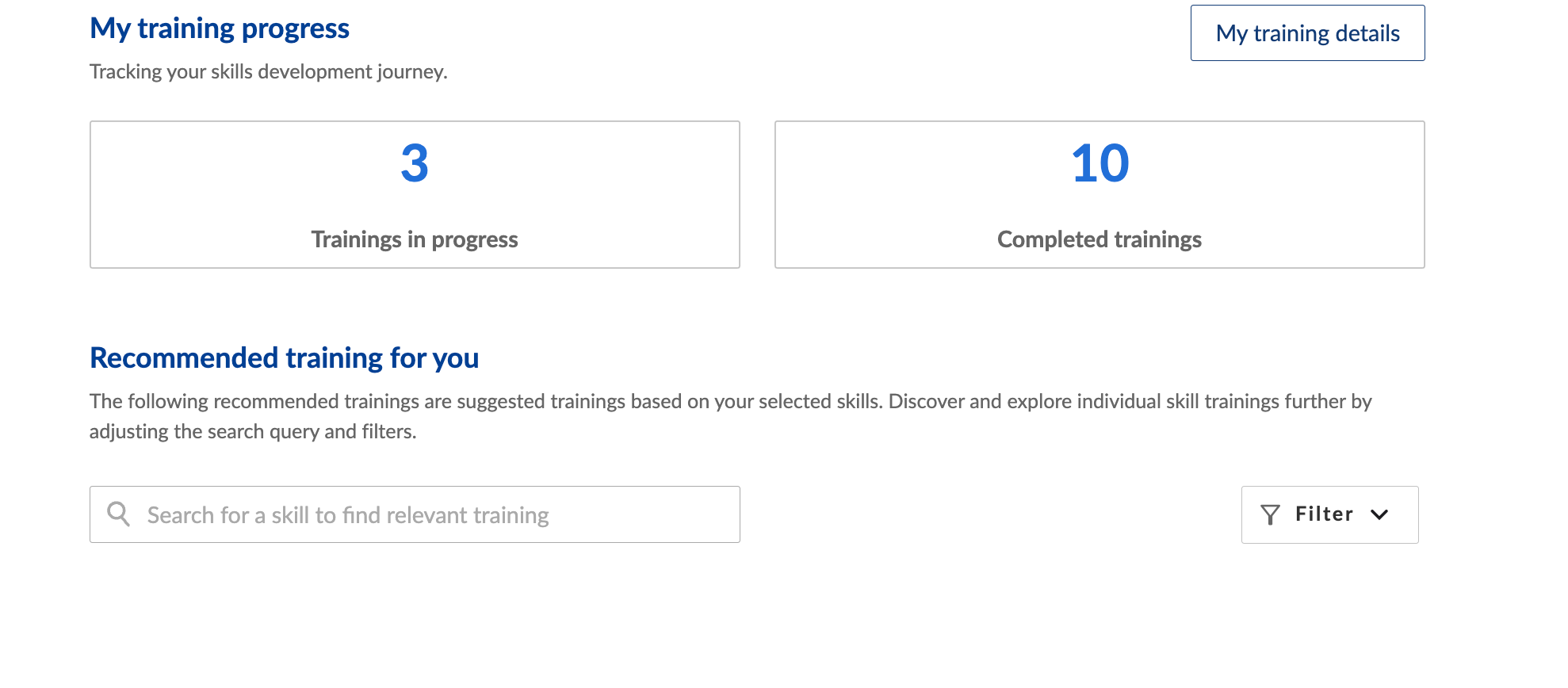Click the Recommended training for you heading
This screenshot has width=1568, height=688.
pos(284,358)
